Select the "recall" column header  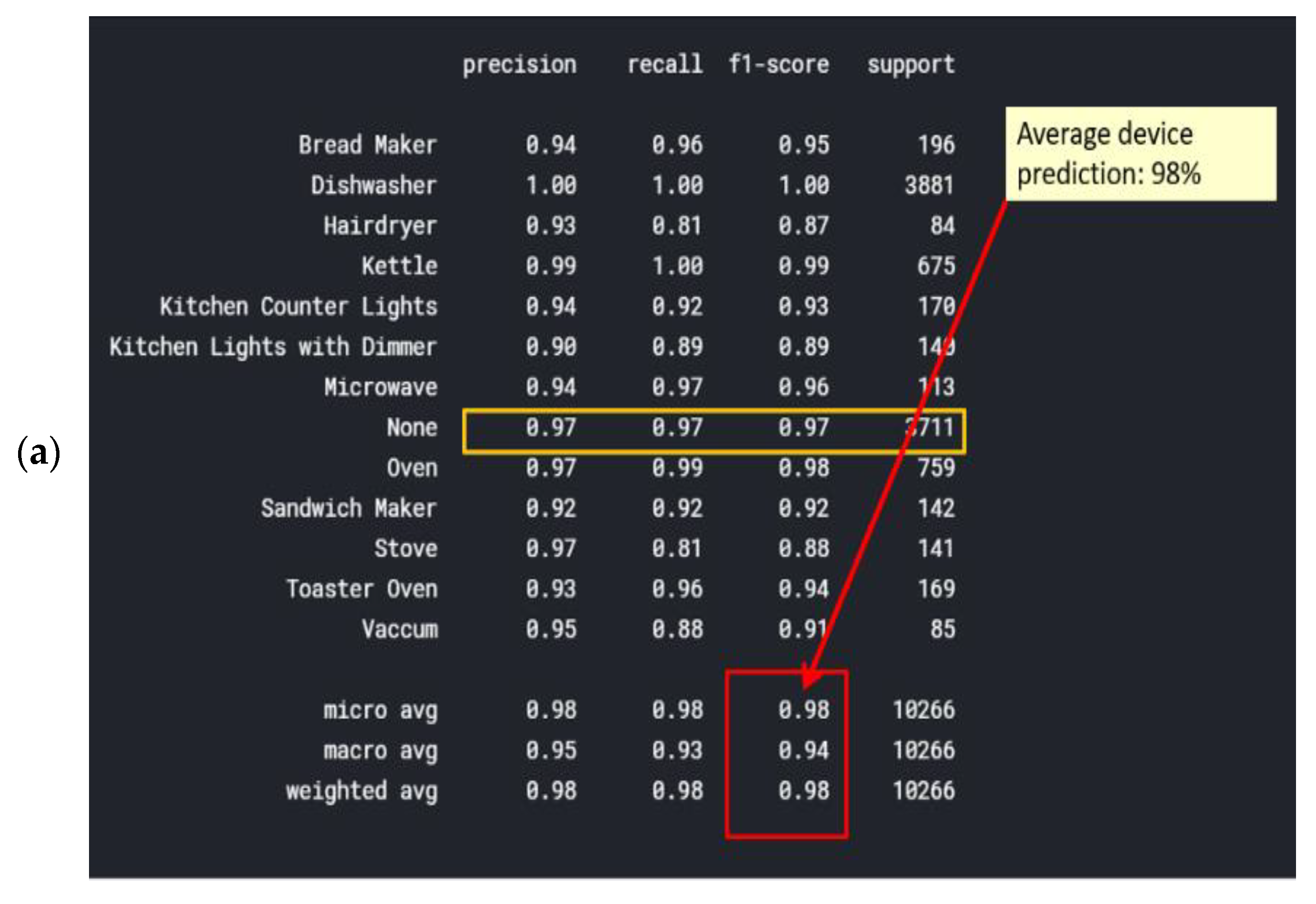(x=665, y=65)
